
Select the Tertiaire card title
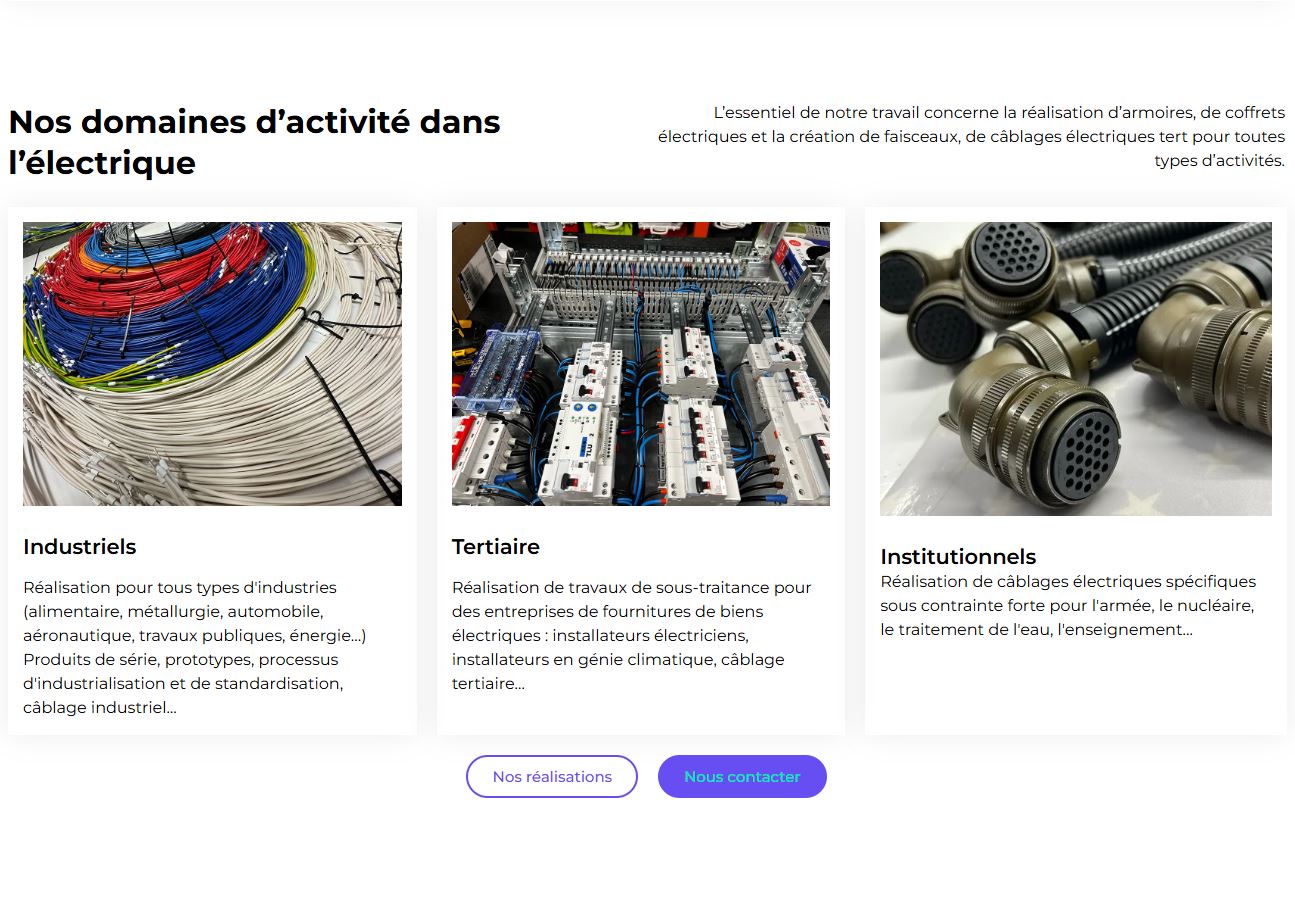click(x=496, y=547)
